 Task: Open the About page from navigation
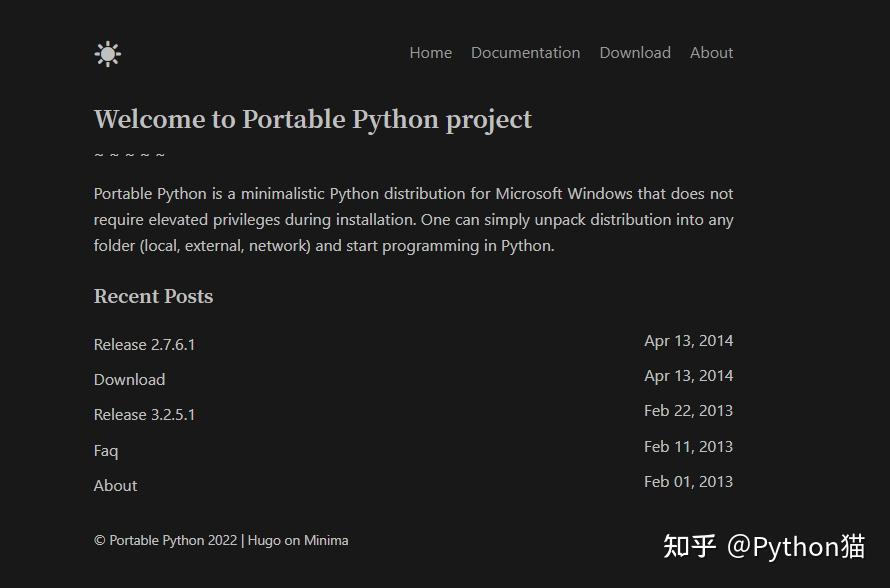point(711,53)
